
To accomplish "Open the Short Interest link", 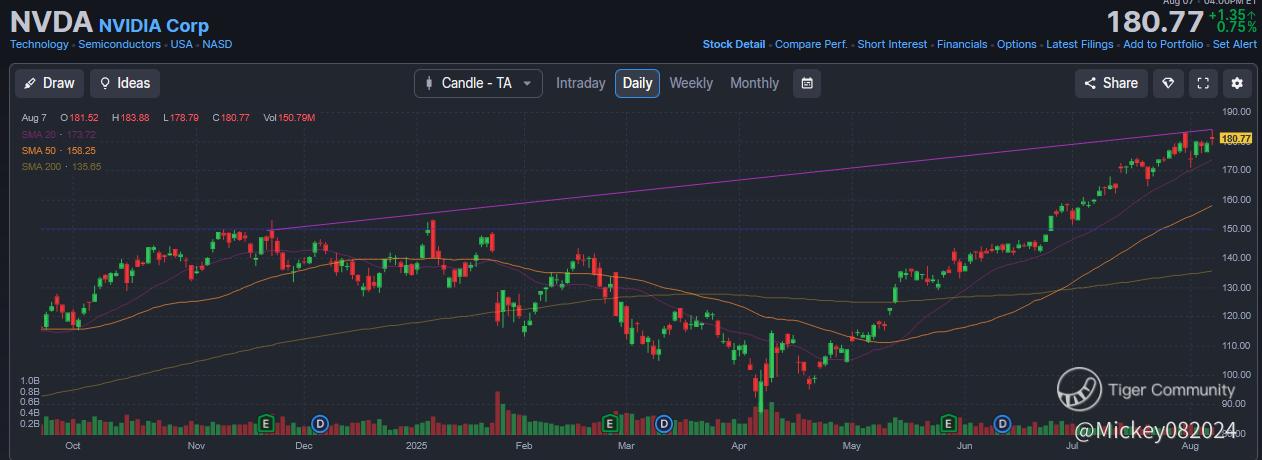I will (892, 44).
